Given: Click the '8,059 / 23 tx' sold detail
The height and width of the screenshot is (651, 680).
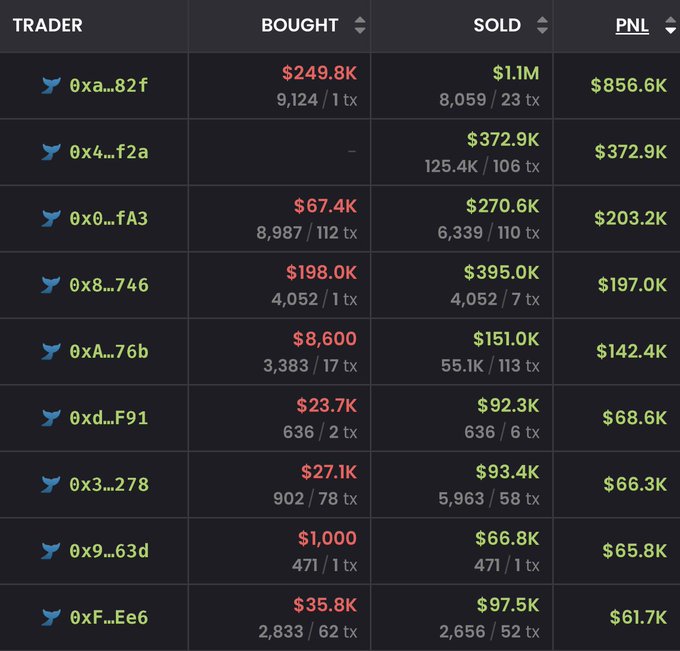Looking at the screenshot, I should (x=489, y=100).
